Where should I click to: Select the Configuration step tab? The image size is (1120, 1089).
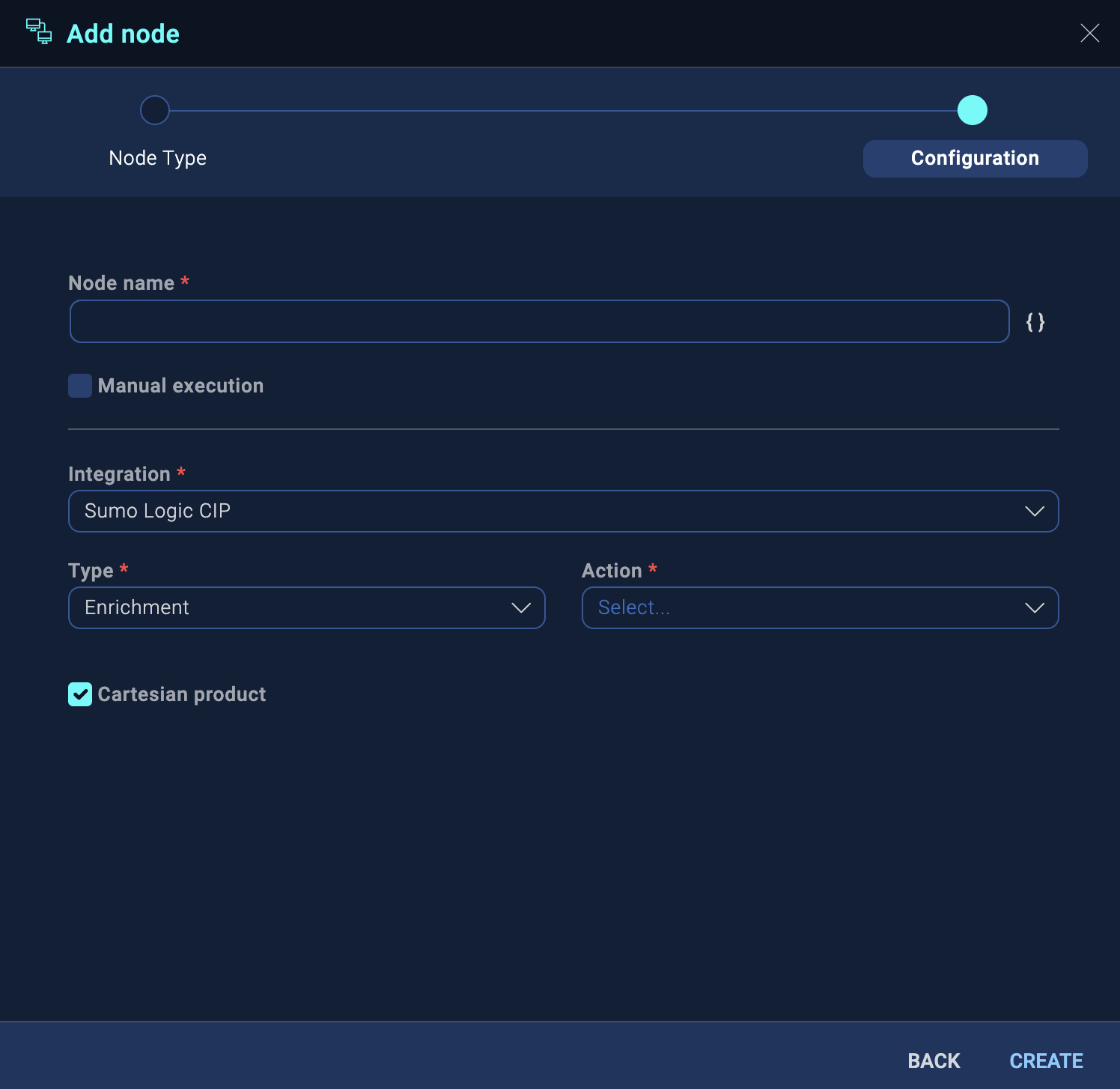tap(974, 158)
